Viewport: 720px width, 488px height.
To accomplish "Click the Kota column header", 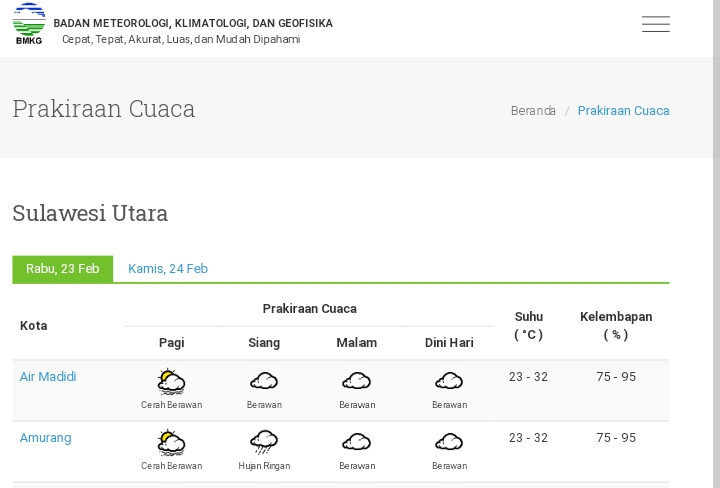I will coord(34,326).
